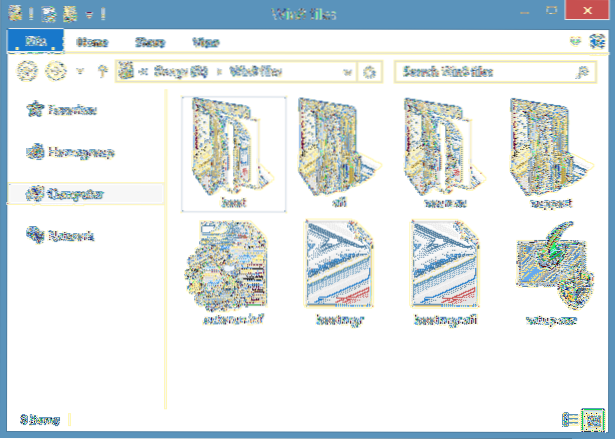
Task: Open the efi folder
Action: 341,152
